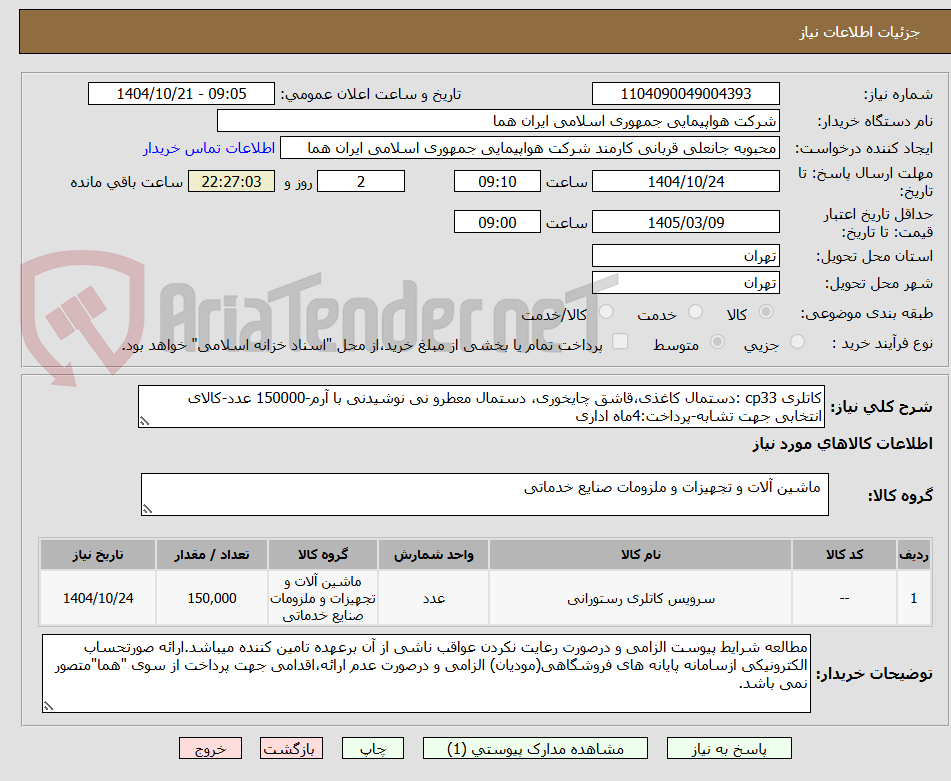
Task: Click the resize arrow icon in the گروه کالا box
Action: click(x=146, y=507)
